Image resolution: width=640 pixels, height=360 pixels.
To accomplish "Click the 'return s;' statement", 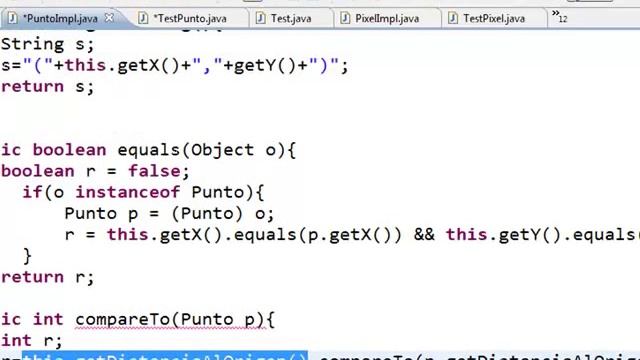I will pyautogui.click(x=48, y=87).
